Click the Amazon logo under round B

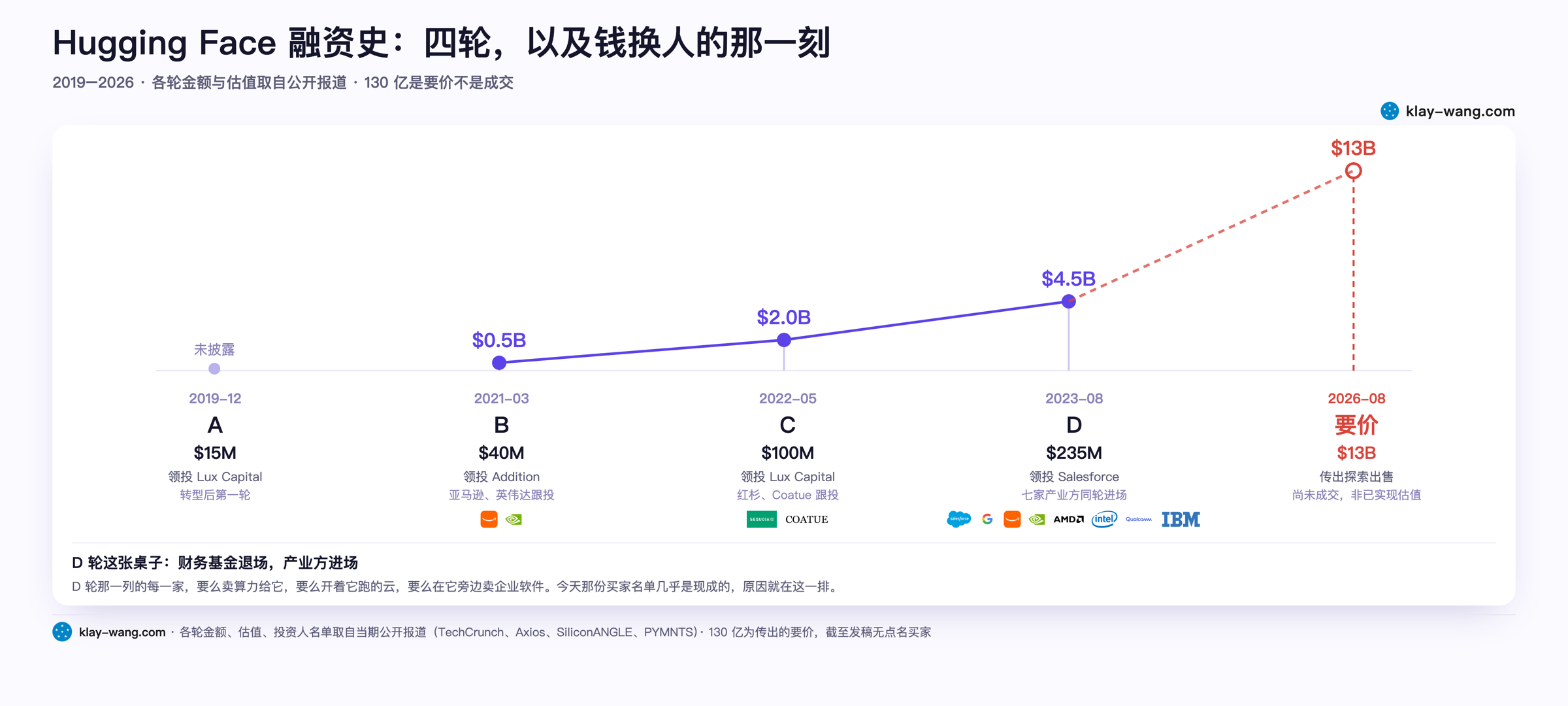tap(489, 519)
